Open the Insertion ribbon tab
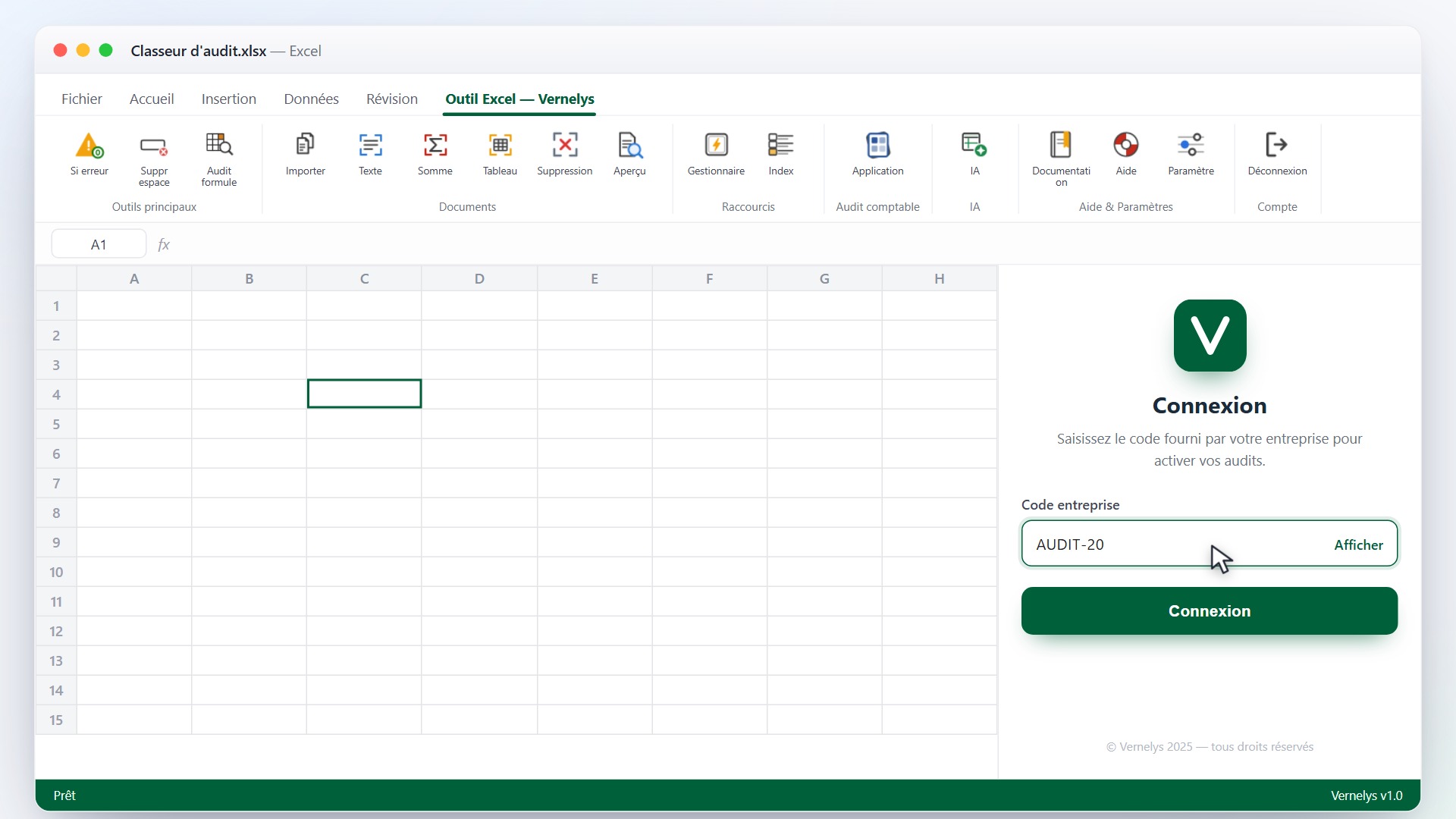 coord(229,99)
